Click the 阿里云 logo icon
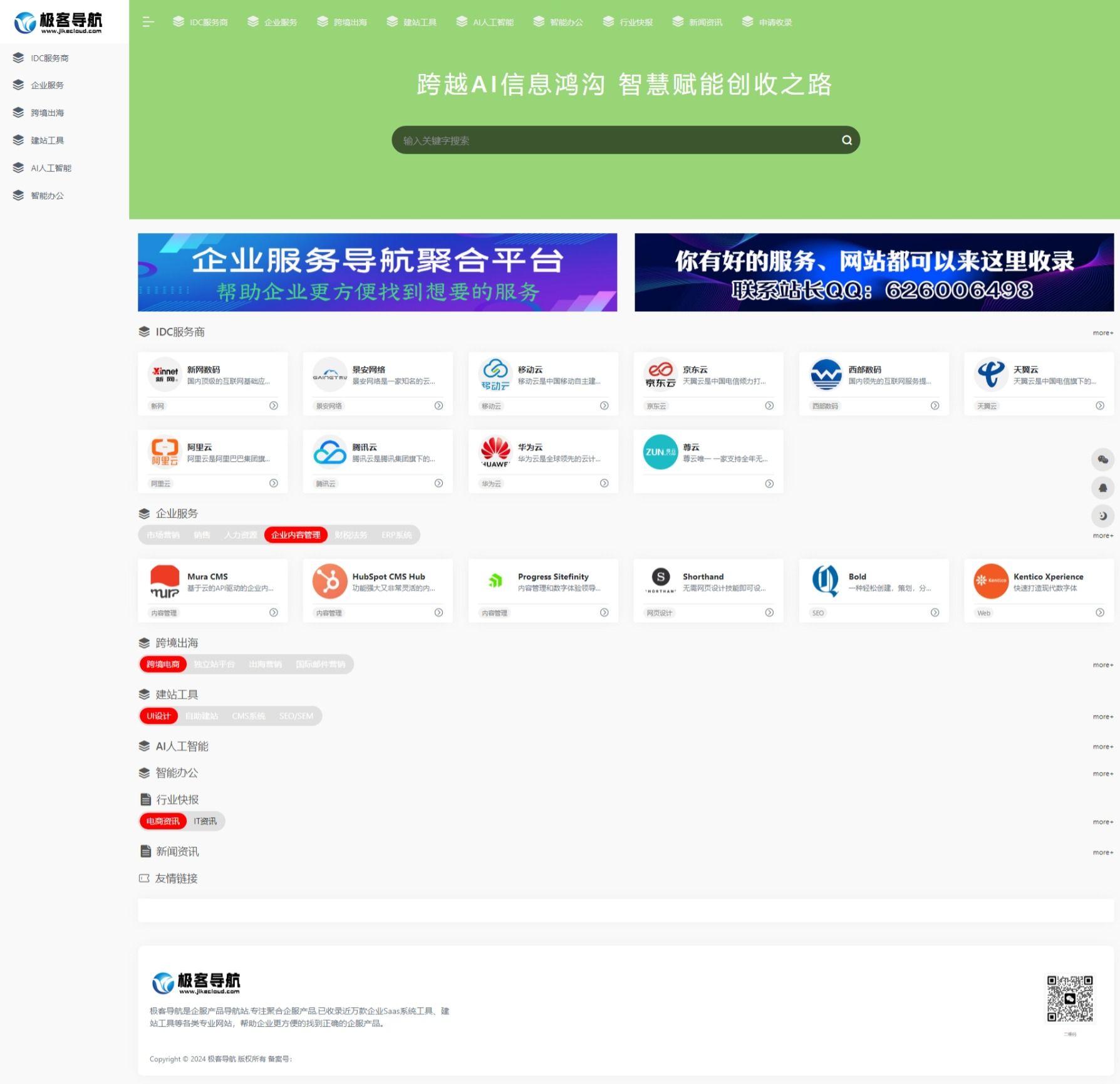 point(165,452)
